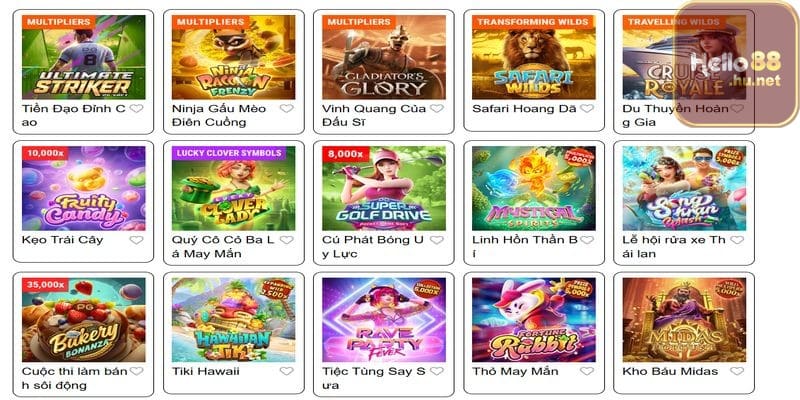Toggle heart icon for Ninja Gấu Mèo Điên Cuồng
Screen dimensions: 800x400
[287, 108]
